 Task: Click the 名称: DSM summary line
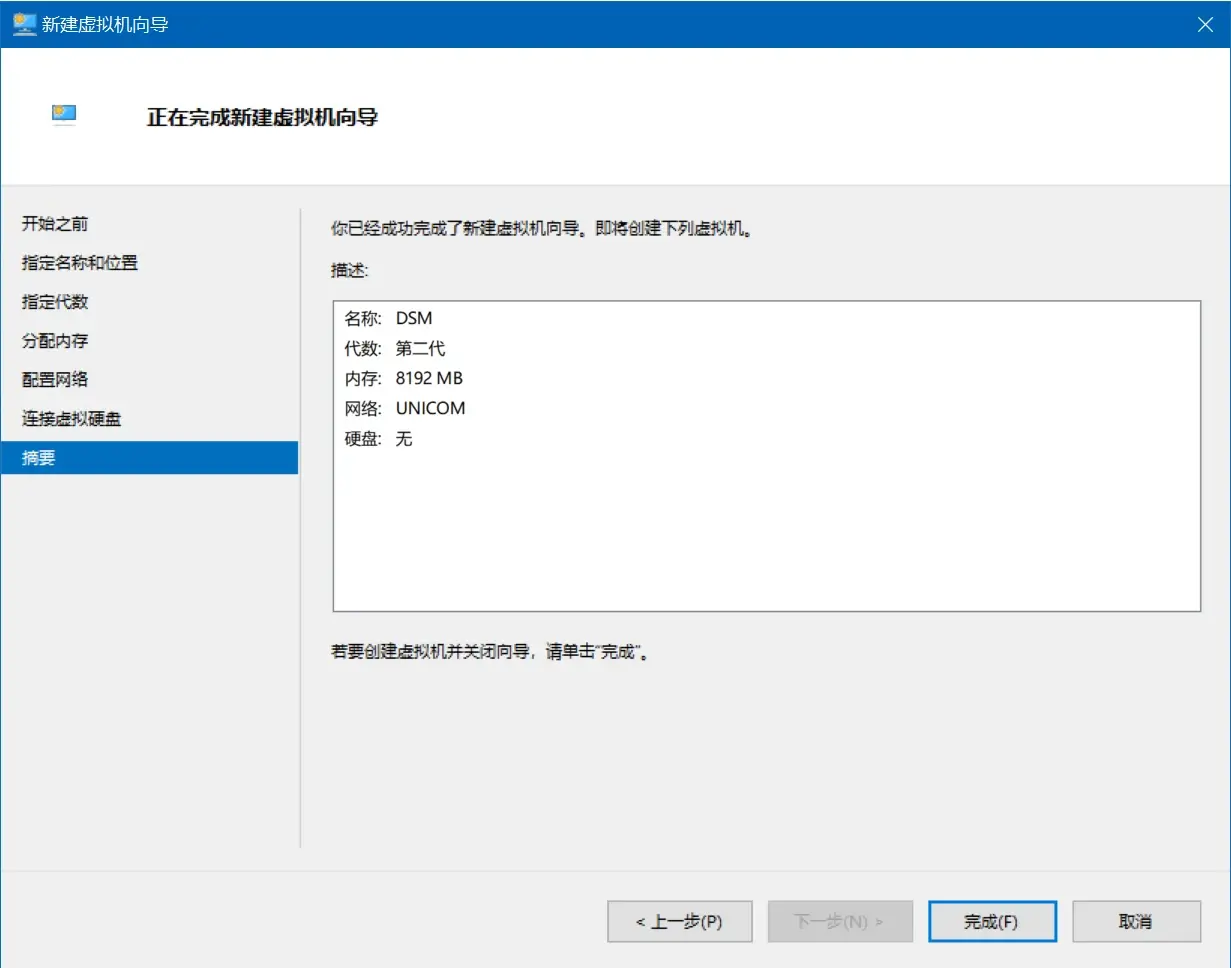click(389, 319)
